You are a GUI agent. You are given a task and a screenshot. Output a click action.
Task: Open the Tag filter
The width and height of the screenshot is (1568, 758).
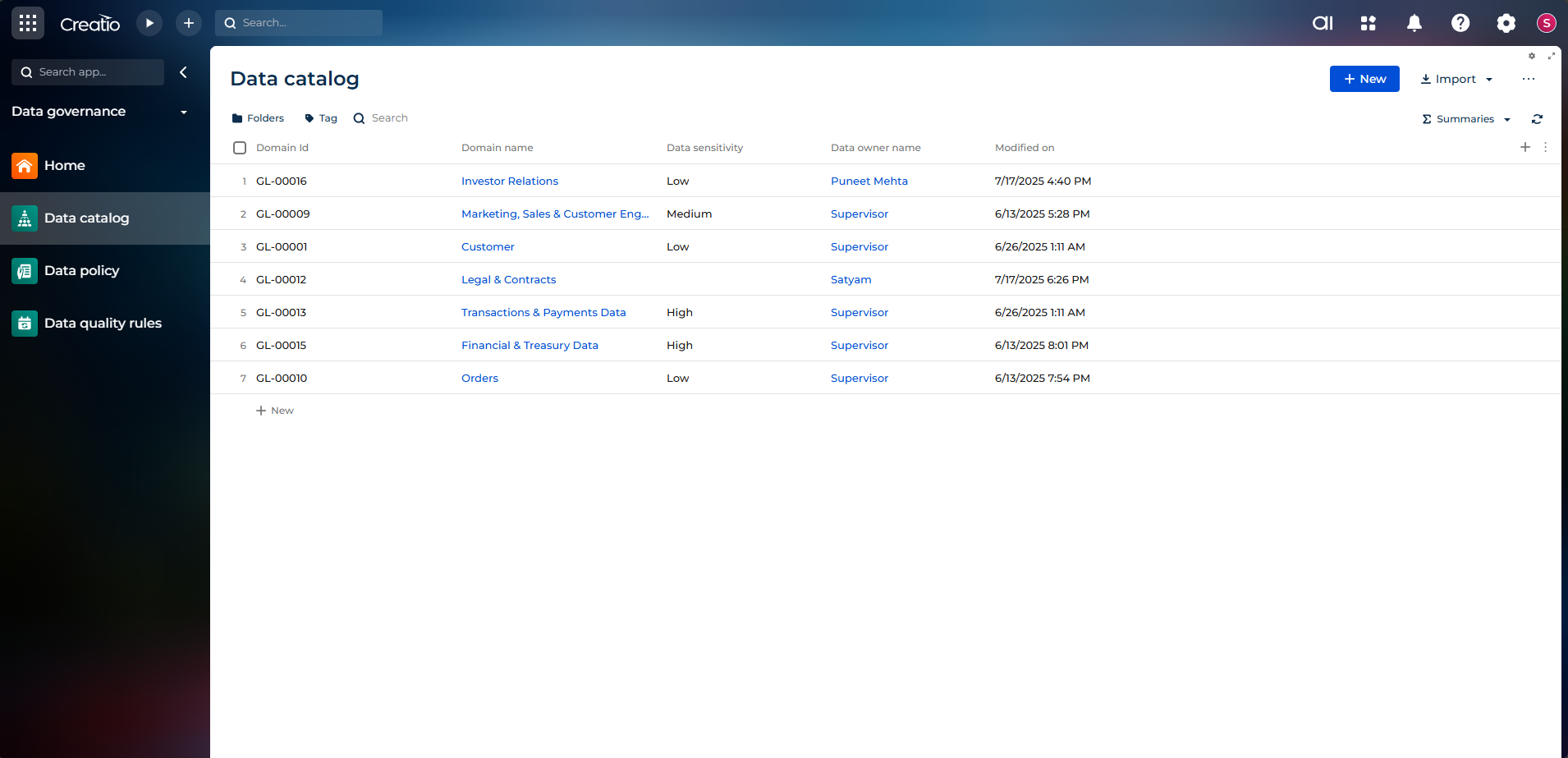click(x=321, y=118)
